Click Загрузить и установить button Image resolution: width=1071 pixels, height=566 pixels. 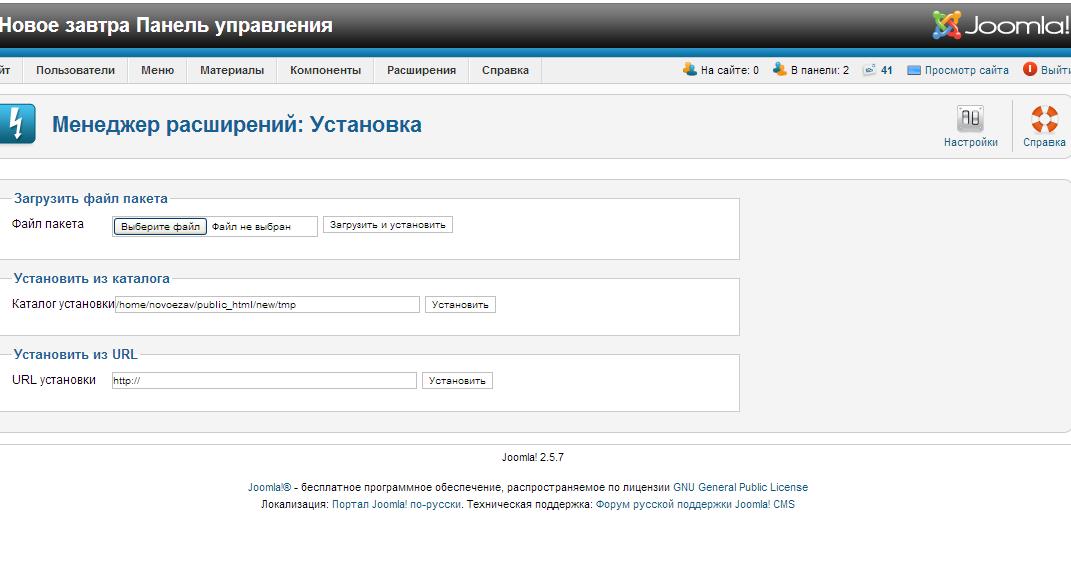pos(388,225)
